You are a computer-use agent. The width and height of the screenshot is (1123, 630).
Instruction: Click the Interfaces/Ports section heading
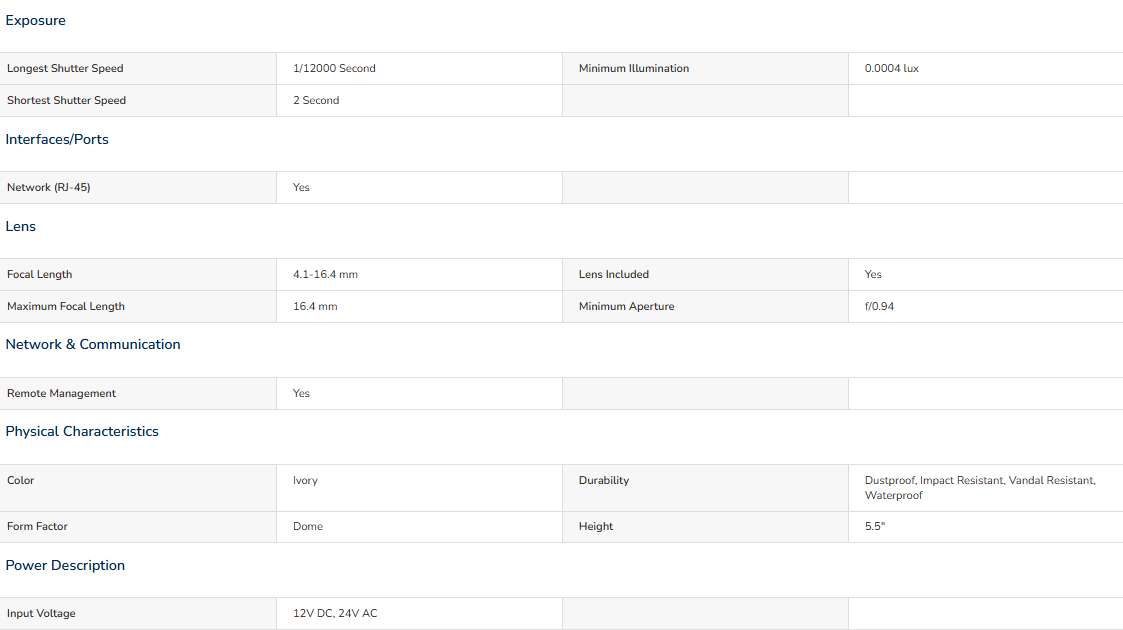57,140
